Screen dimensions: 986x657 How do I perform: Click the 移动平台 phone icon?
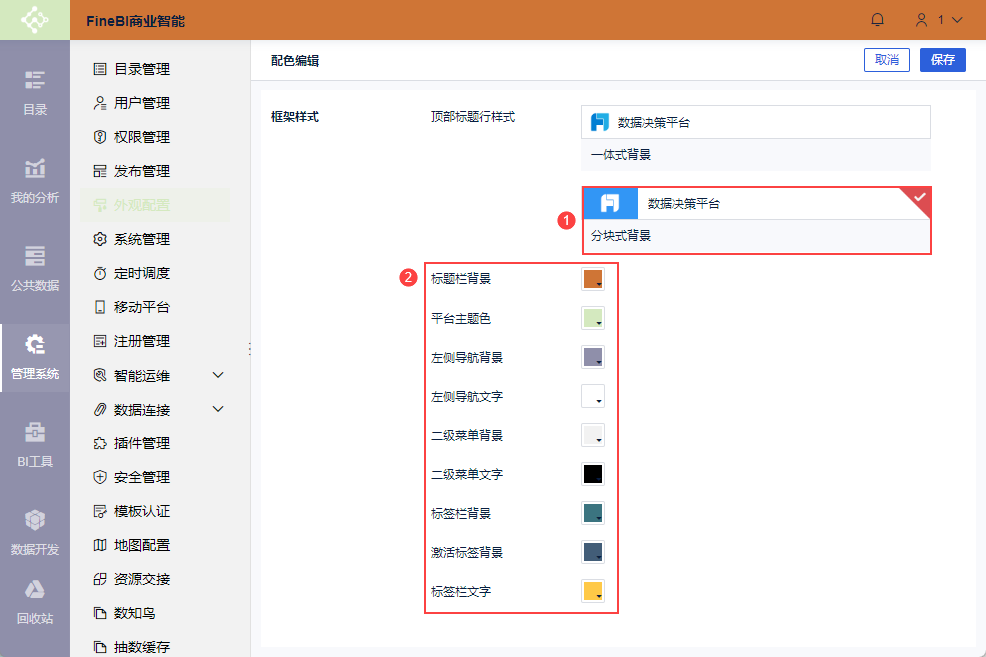point(100,307)
